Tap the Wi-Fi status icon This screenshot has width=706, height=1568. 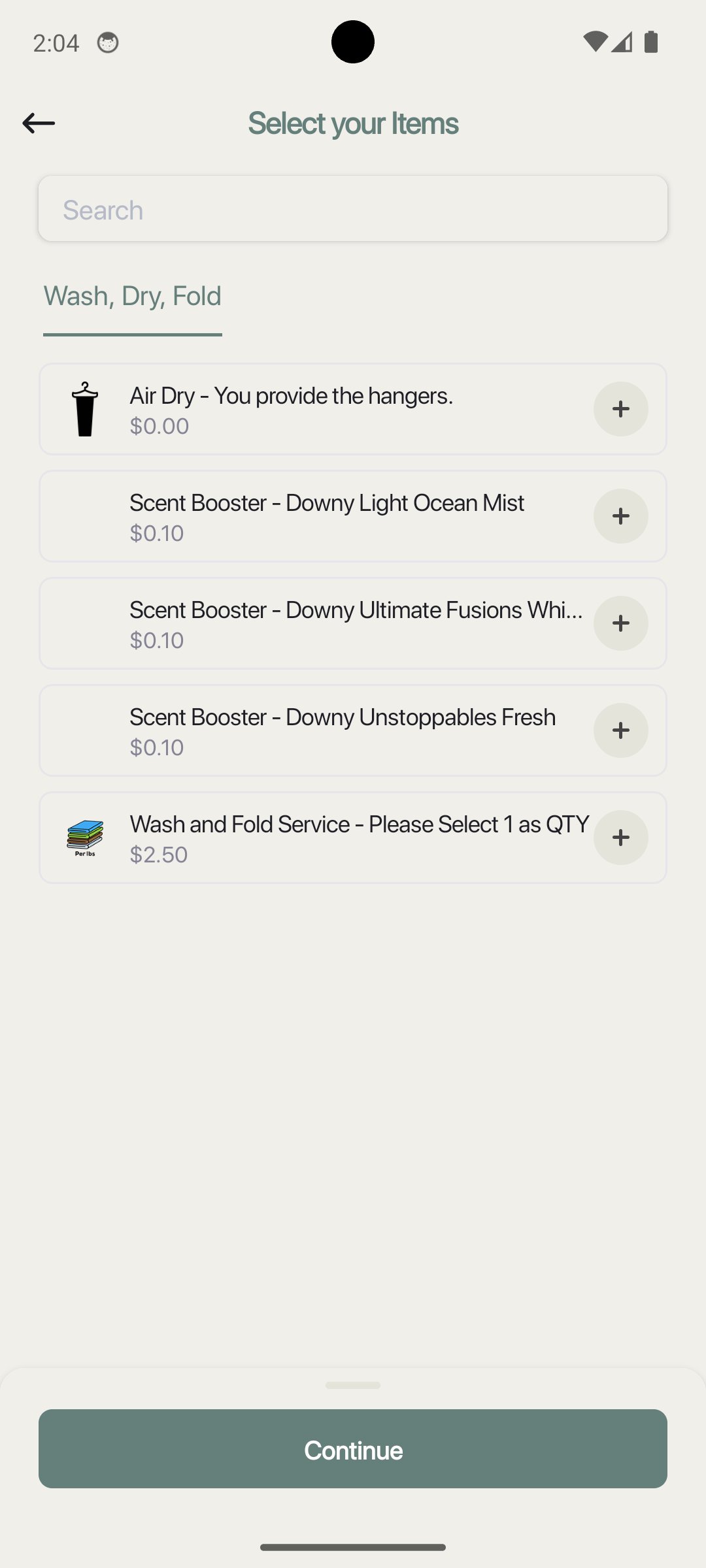tap(594, 42)
